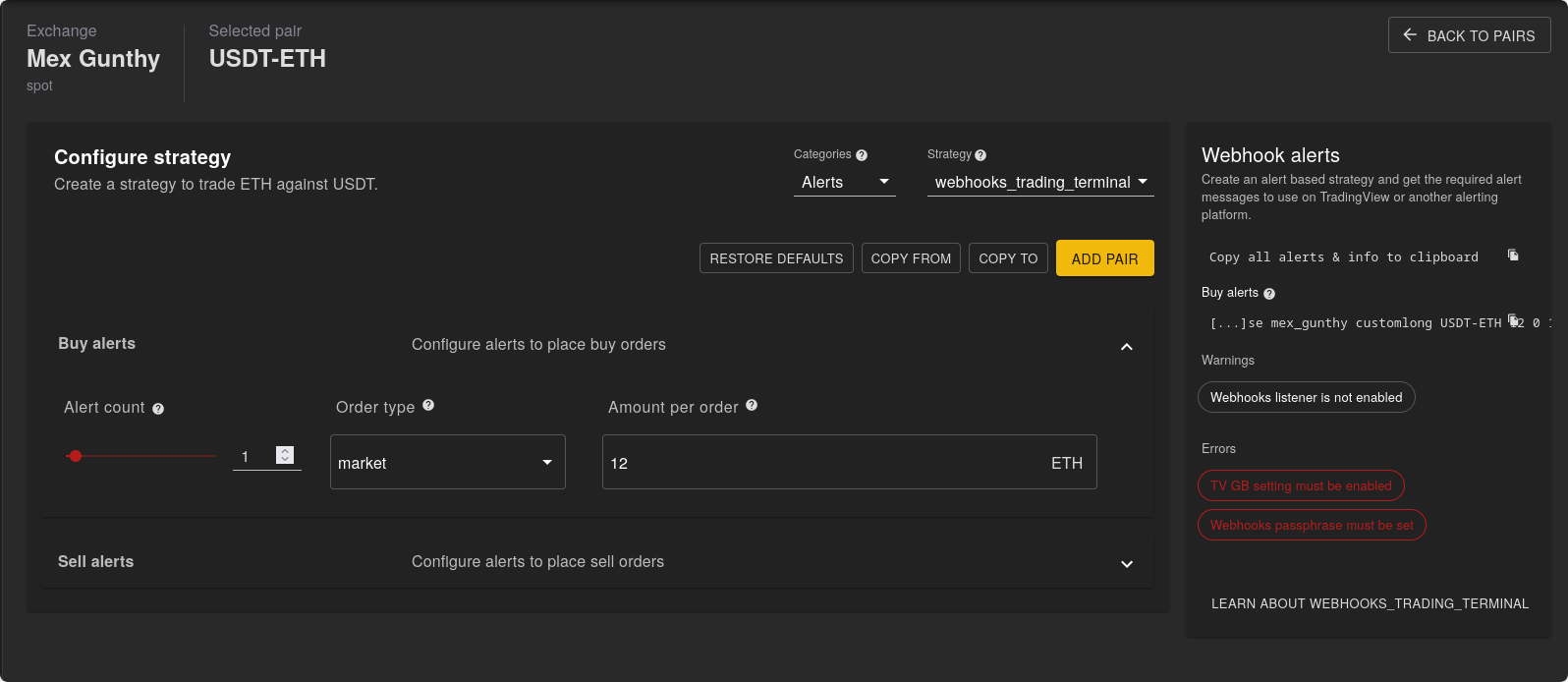Open LEARN ABOUT WEBHOOKS_TRADING_TERMINAL link
Image resolution: width=1568 pixels, height=682 pixels.
1370,603
